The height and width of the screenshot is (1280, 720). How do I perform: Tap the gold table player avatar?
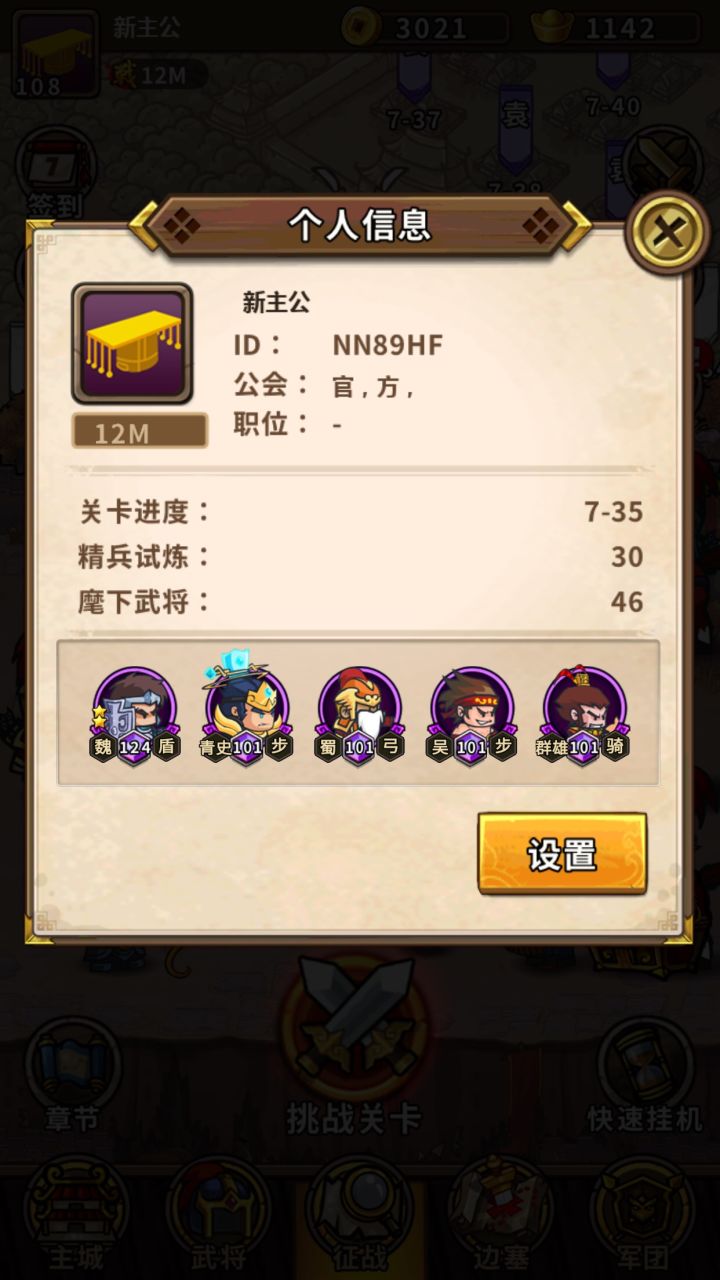point(132,344)
